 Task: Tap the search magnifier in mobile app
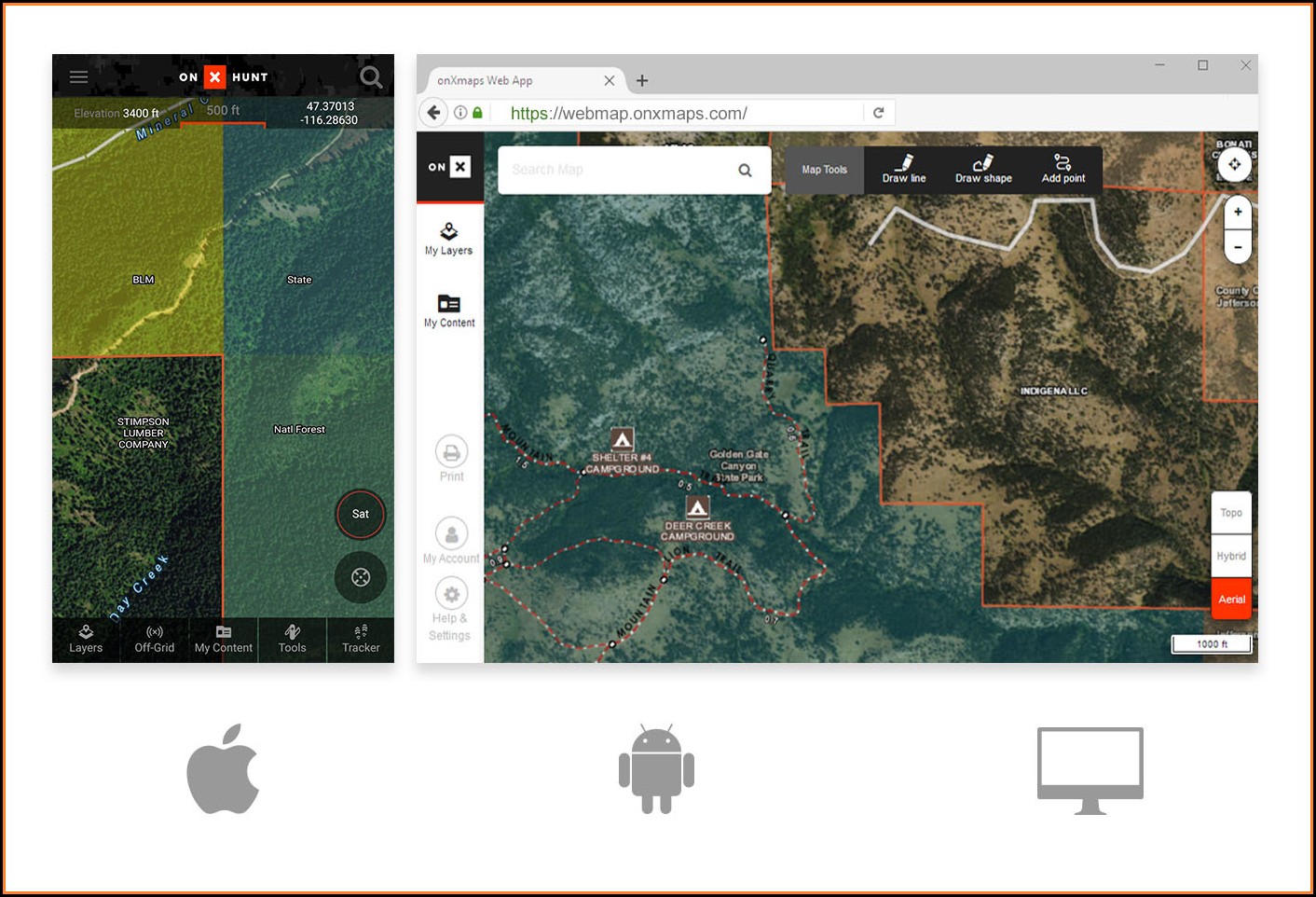pyautogui.click(x=371, y=77)
